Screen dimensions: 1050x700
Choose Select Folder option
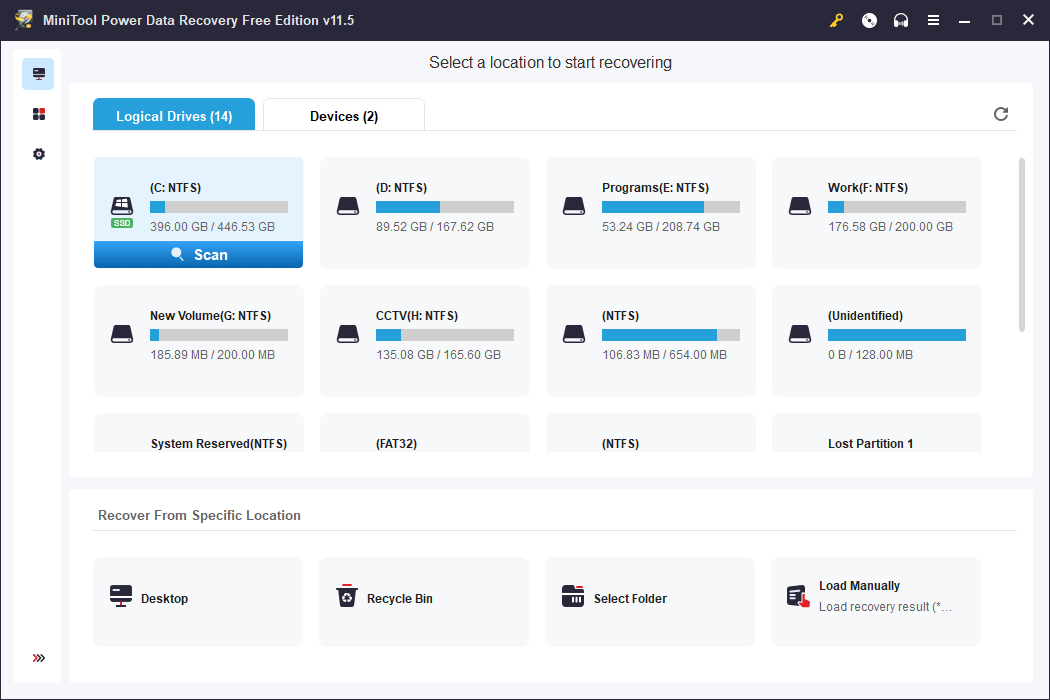tap(650, 602)
